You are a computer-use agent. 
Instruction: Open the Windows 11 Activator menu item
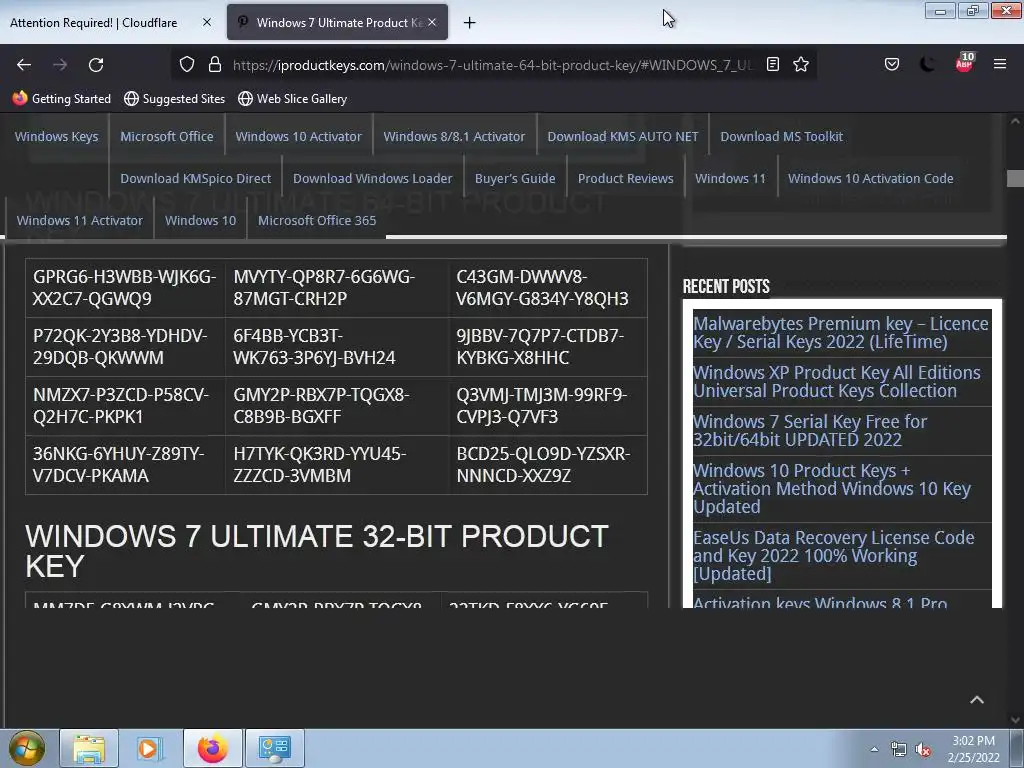80,220
